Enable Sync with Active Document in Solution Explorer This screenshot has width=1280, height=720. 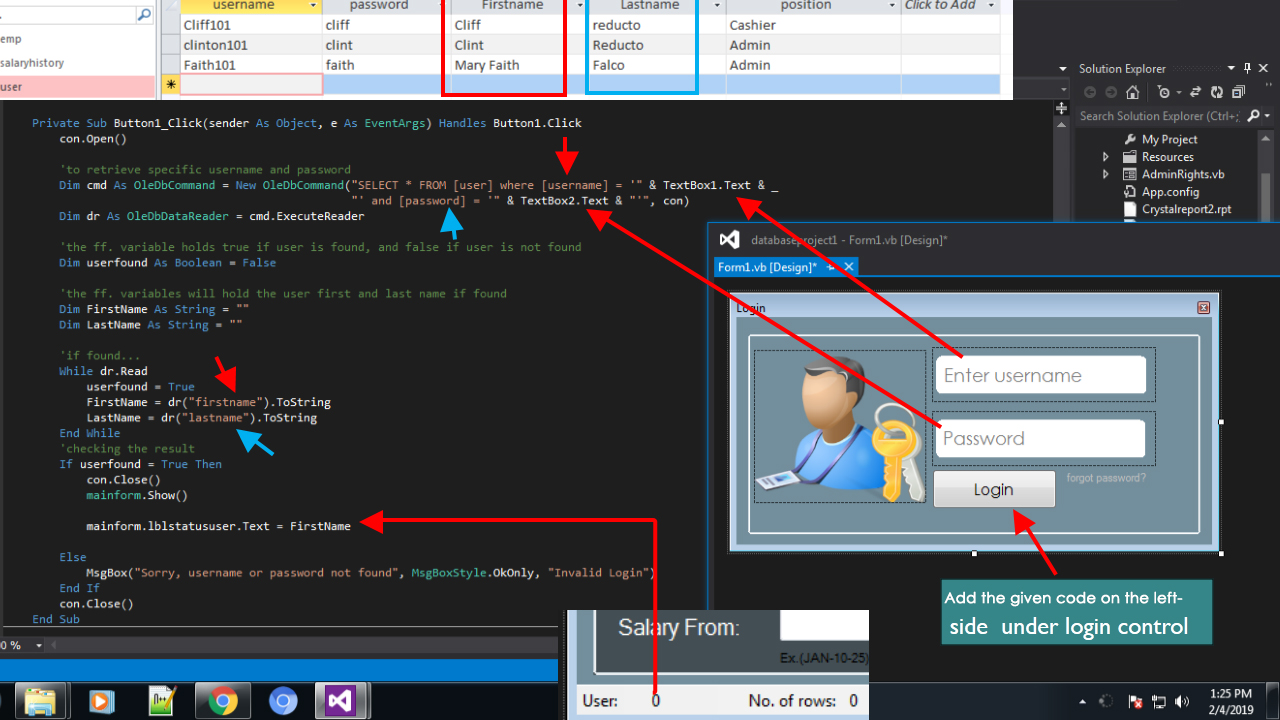tap(1196, 91)
